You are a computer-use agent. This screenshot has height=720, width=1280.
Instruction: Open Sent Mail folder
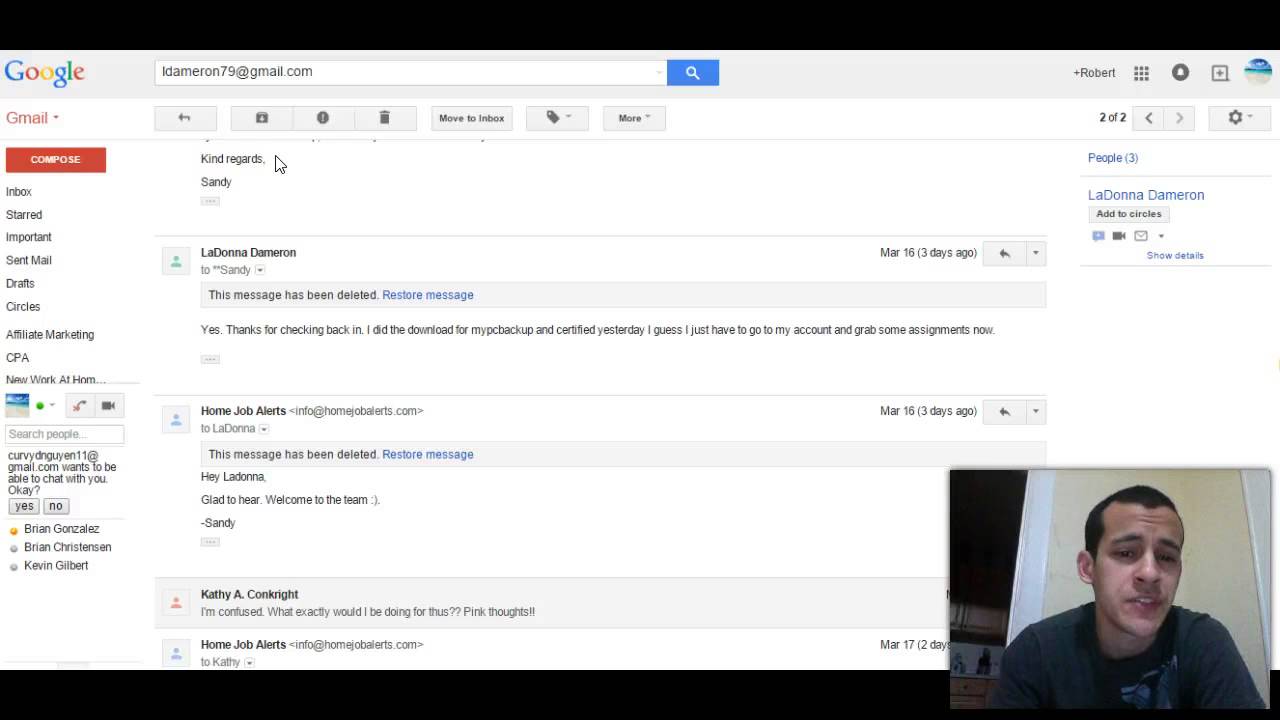point(28,260)
